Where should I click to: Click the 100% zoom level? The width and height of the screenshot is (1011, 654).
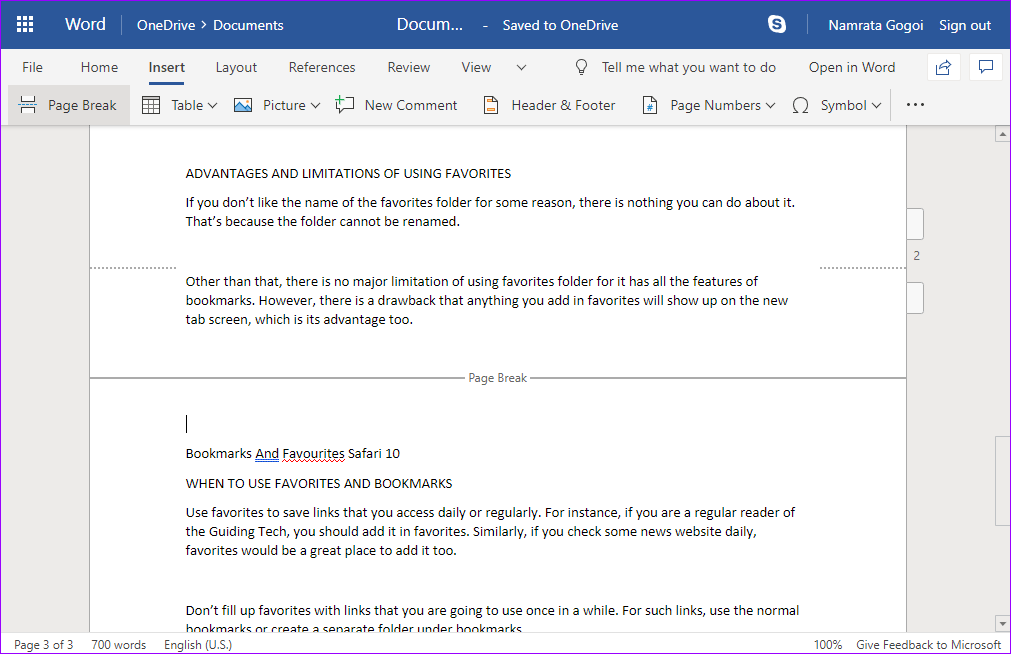[x=827, y=644]
